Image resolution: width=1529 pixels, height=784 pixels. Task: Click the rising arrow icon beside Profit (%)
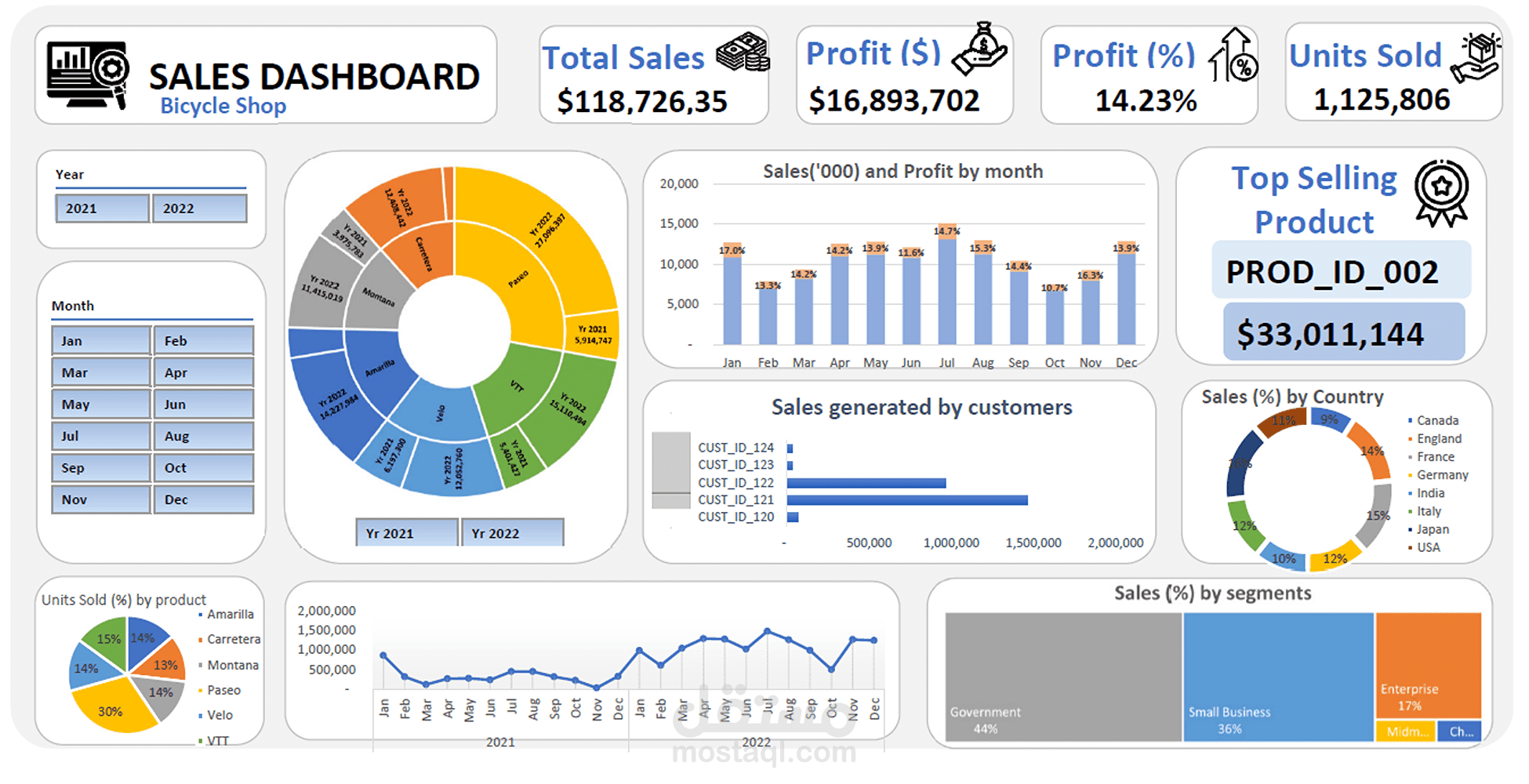tap(1231, 53)
